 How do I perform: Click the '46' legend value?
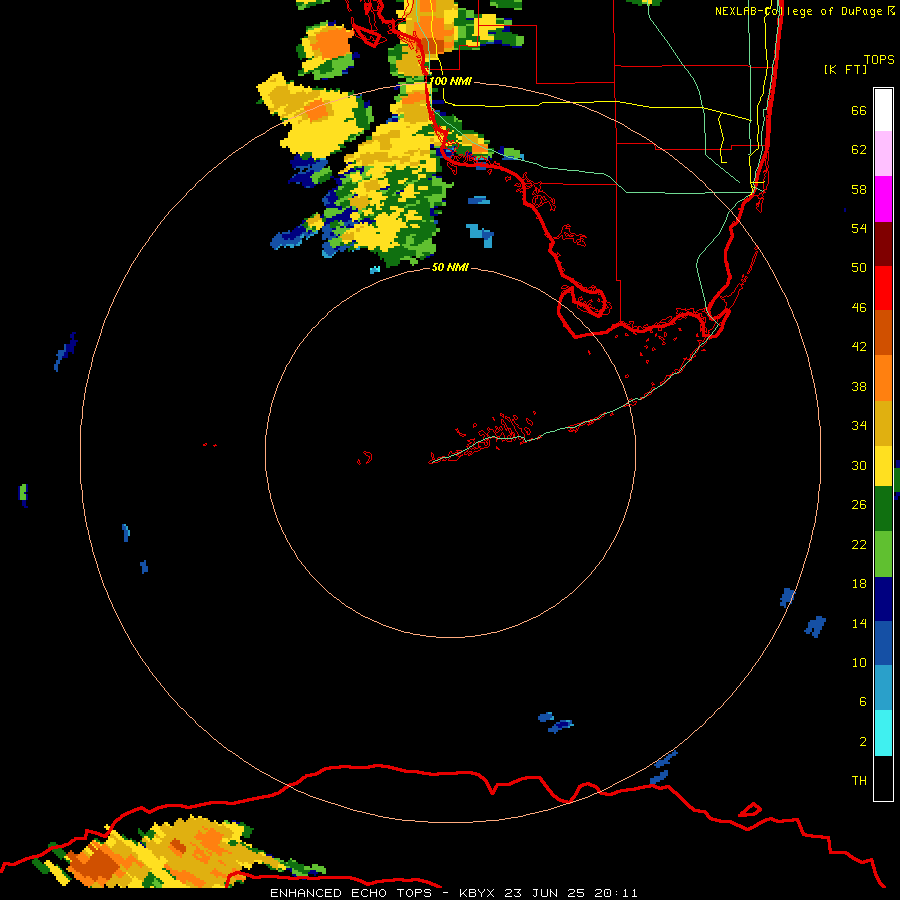tap(859, 308)
